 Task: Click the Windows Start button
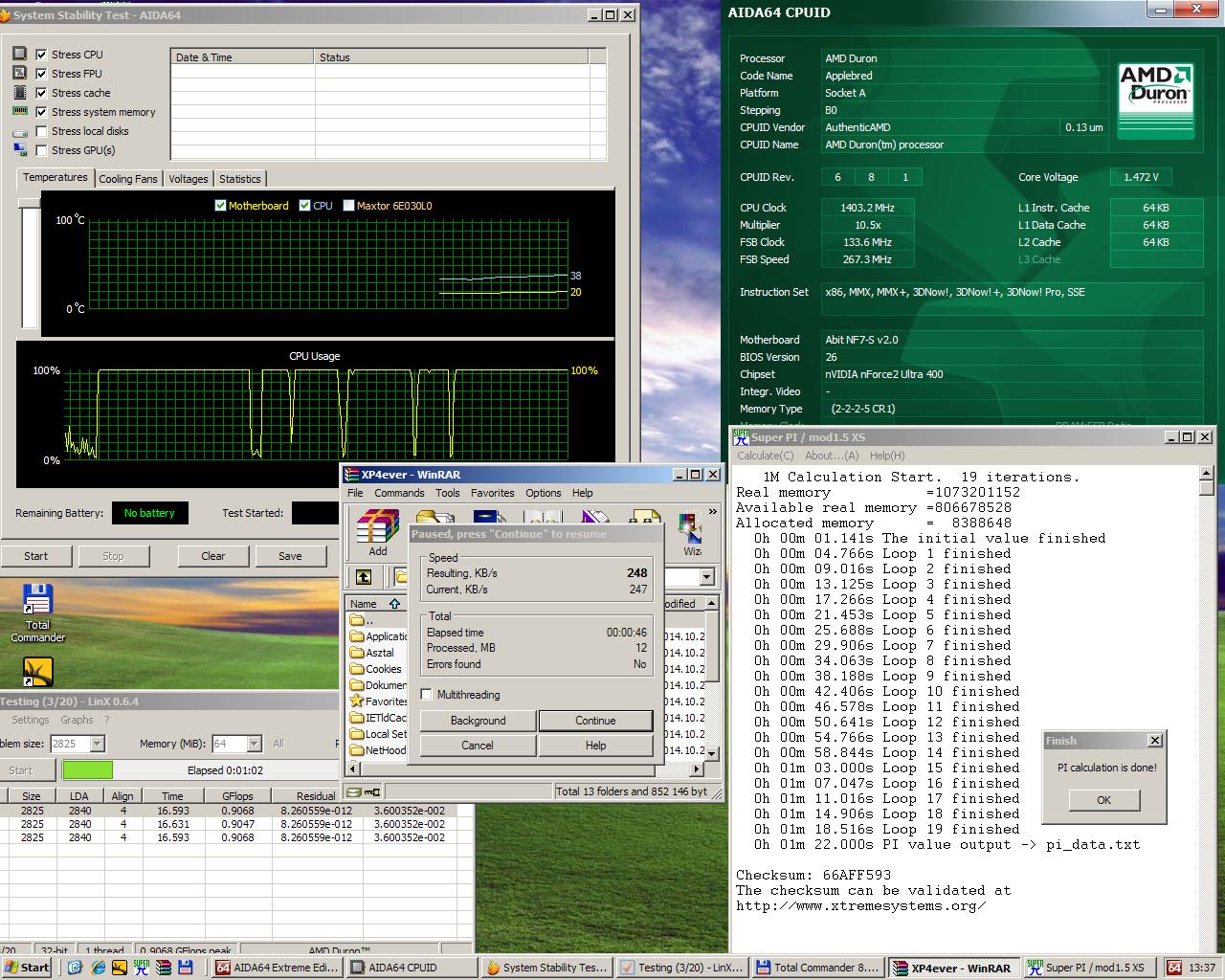(27, 968)
